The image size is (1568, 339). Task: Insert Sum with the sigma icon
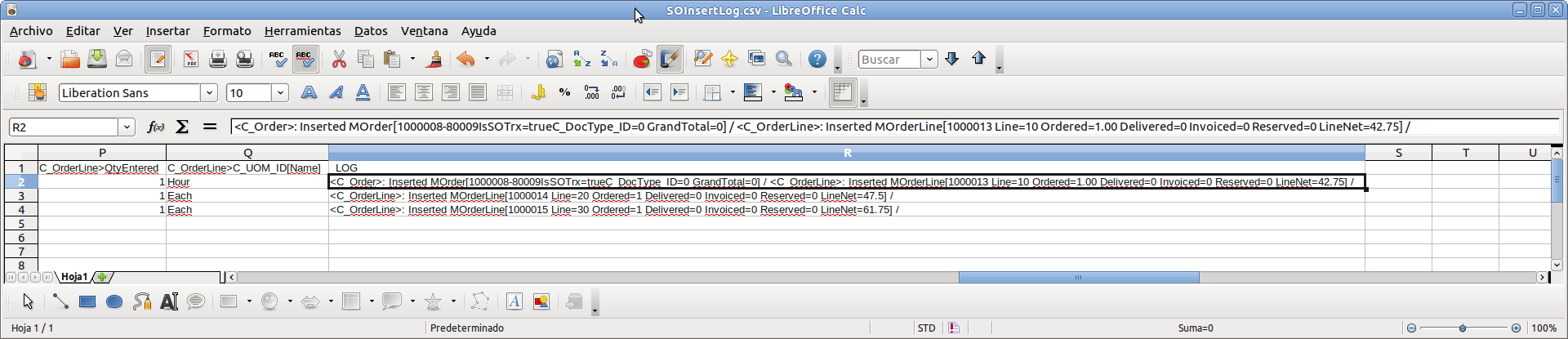click(182, 127)
